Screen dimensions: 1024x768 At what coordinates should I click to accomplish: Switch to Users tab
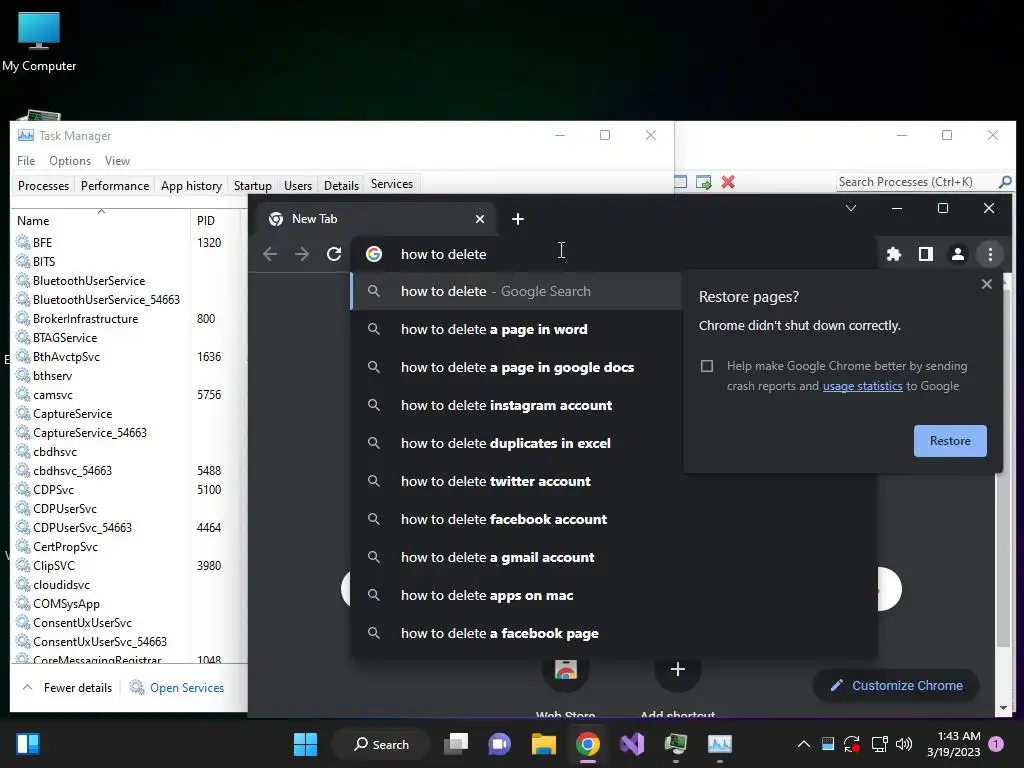[x=298, y=186]
